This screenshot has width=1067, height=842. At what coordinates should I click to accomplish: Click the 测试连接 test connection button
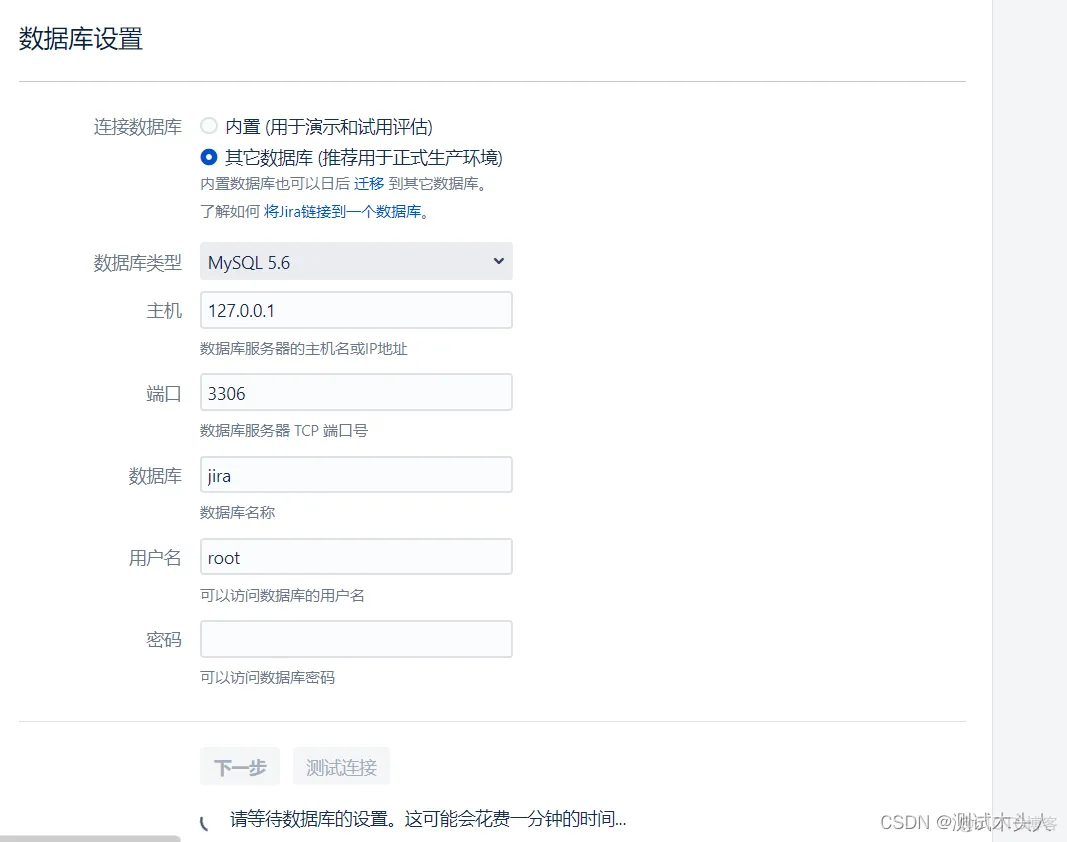click(341, 766)
